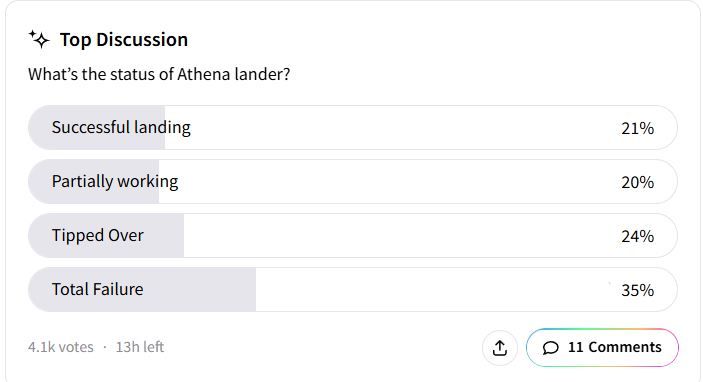Click the sparkle icon beside Top Discussion
The width and height of the screenshot is (703, 382).
point(39,39)
